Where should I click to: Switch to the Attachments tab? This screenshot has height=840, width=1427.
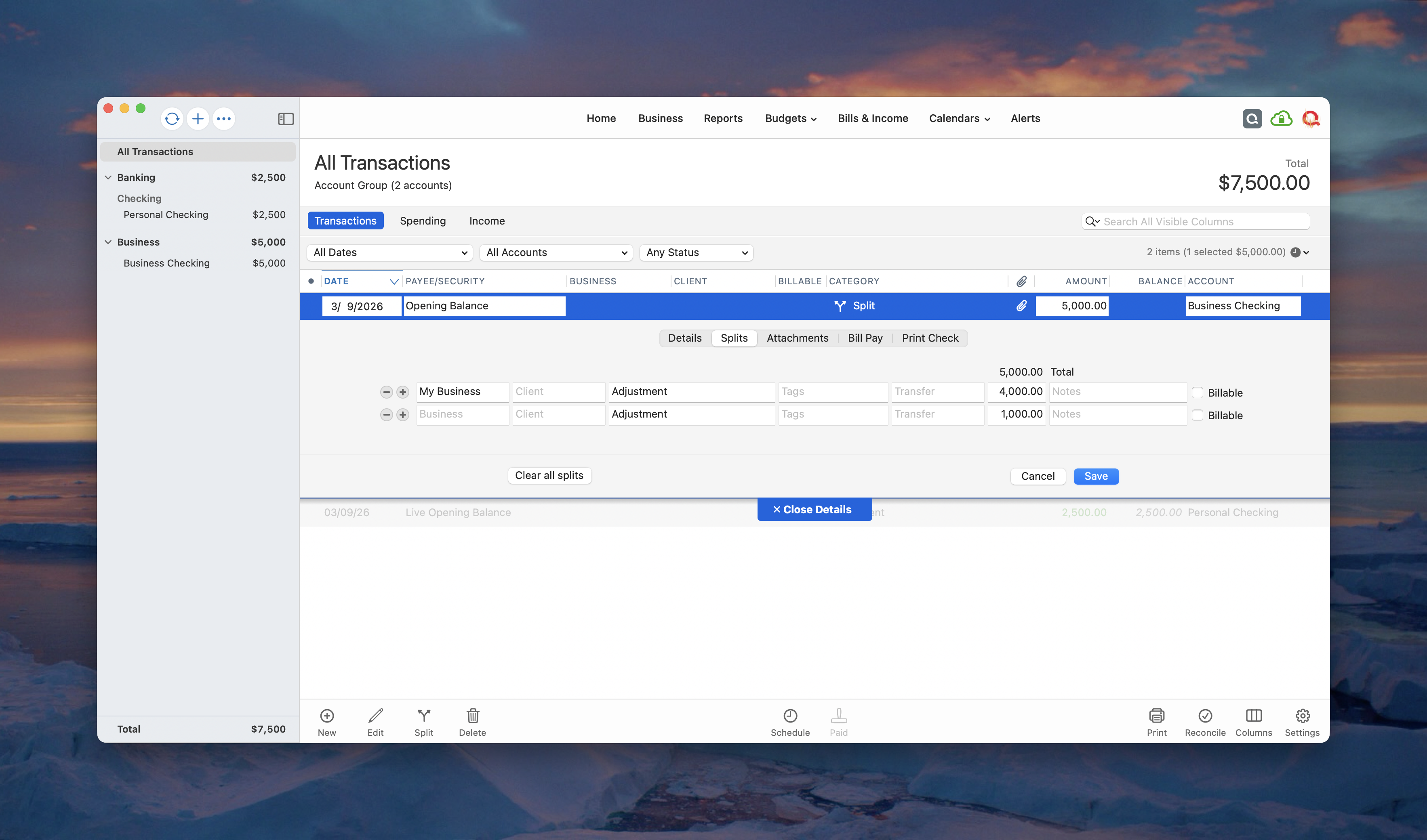(x=797, y=338)
